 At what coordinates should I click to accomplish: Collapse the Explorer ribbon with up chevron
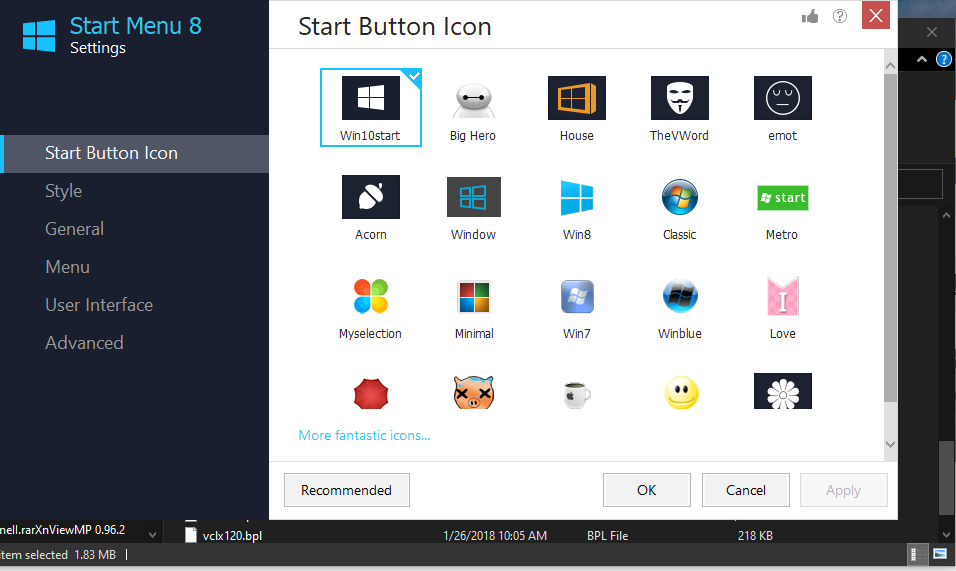coord(922,59)
